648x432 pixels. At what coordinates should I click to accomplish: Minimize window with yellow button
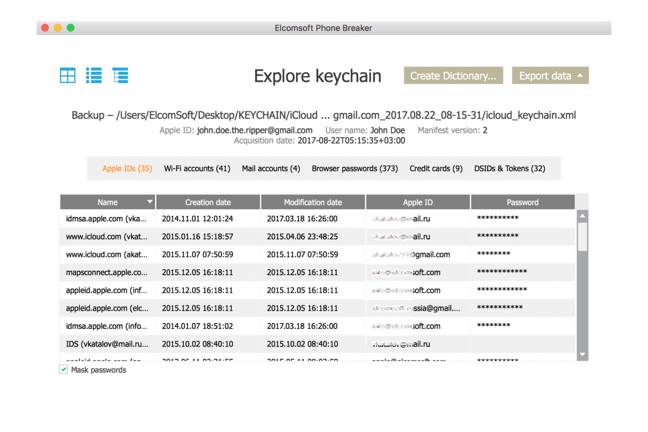pos(58,28)
